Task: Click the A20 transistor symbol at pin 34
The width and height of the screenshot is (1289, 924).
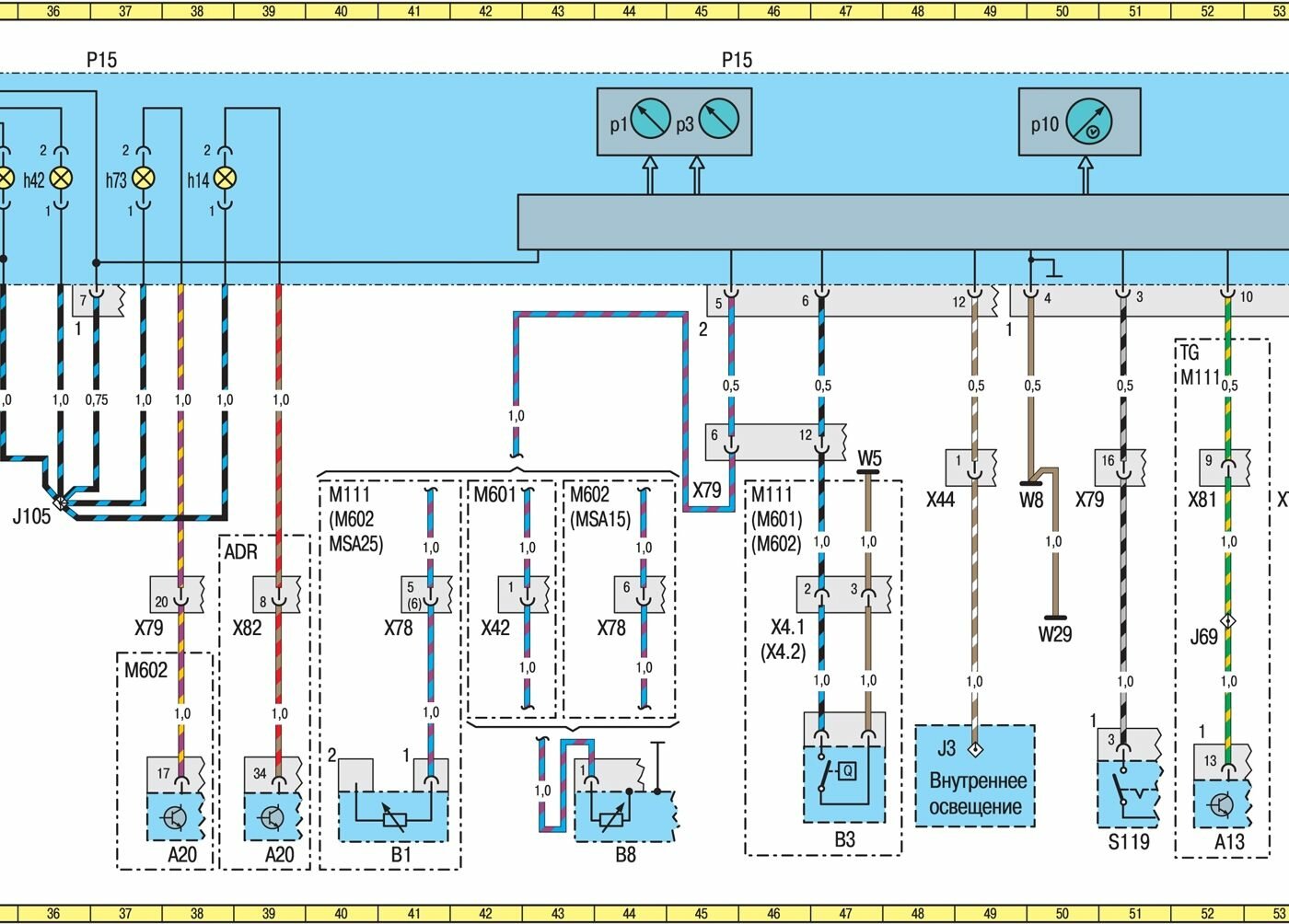Action: [273, 816]
